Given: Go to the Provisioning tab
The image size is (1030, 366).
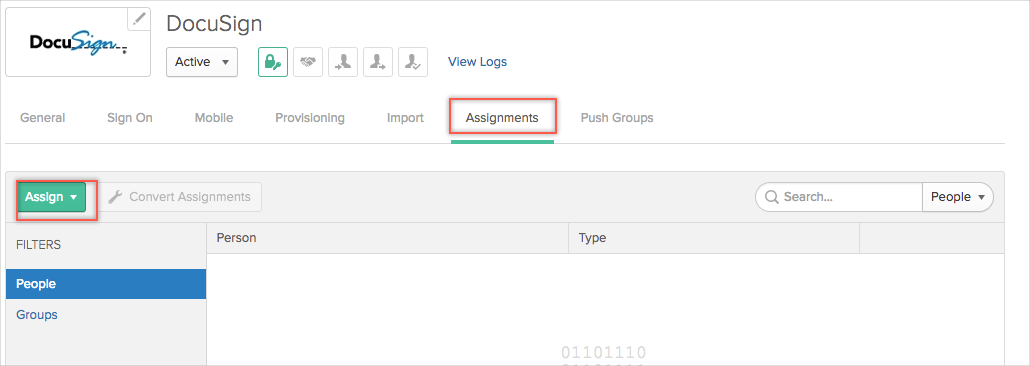Looking at the screenshot, I should point(310,118).
